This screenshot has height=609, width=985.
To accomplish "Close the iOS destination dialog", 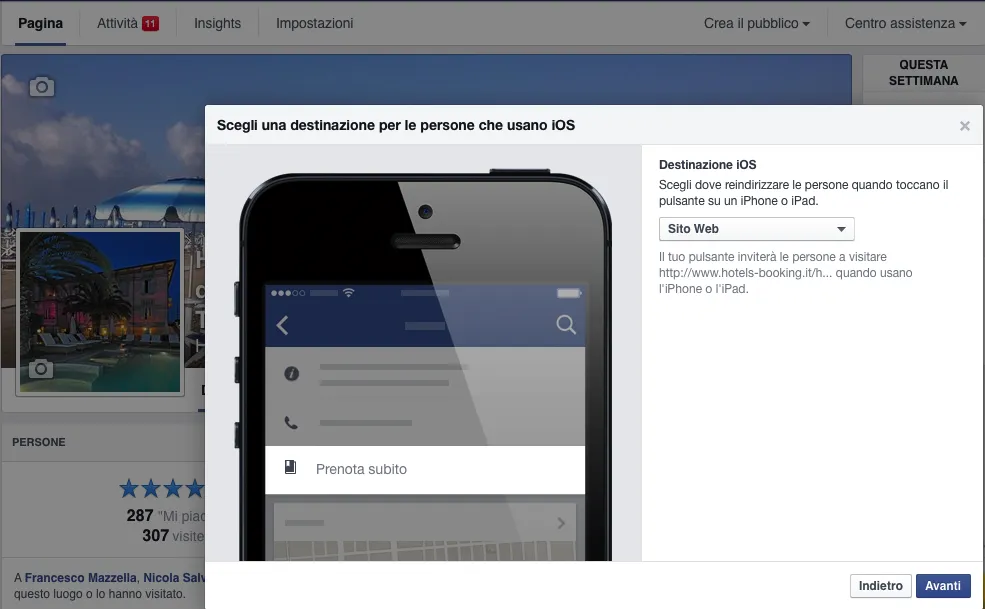I will (x=965, y=126).
